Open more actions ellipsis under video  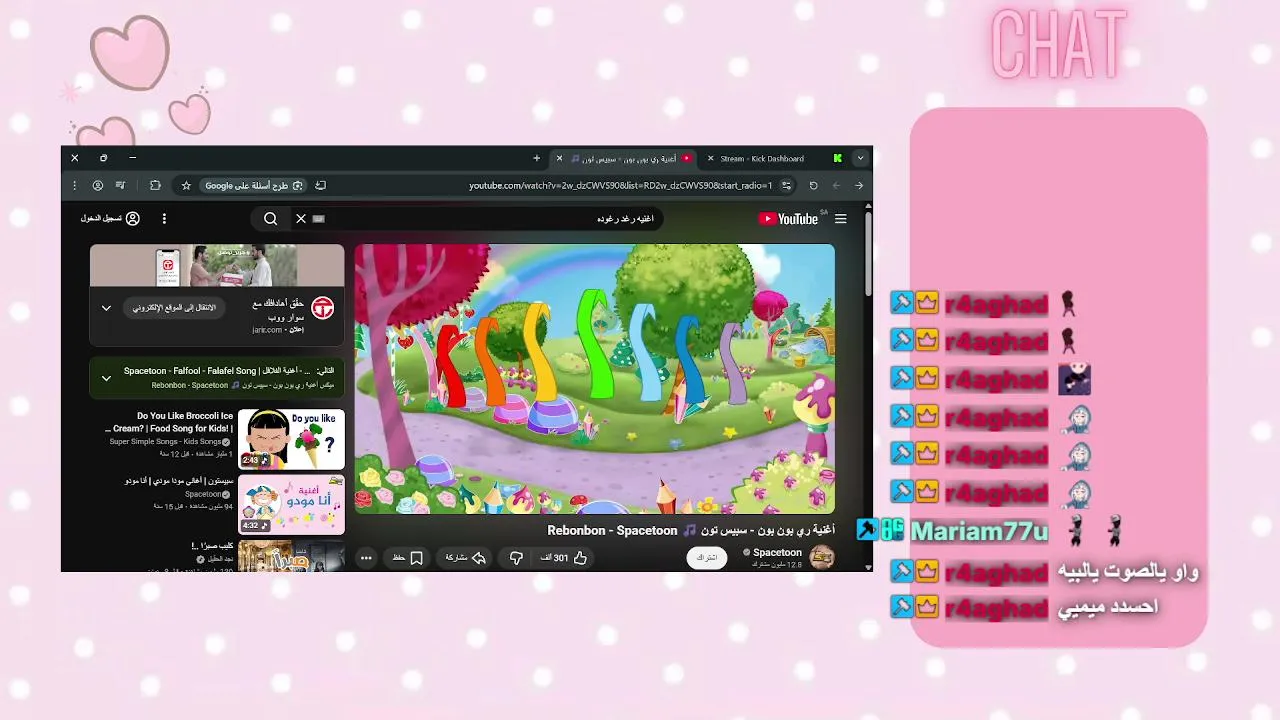(x=366, y=558)
